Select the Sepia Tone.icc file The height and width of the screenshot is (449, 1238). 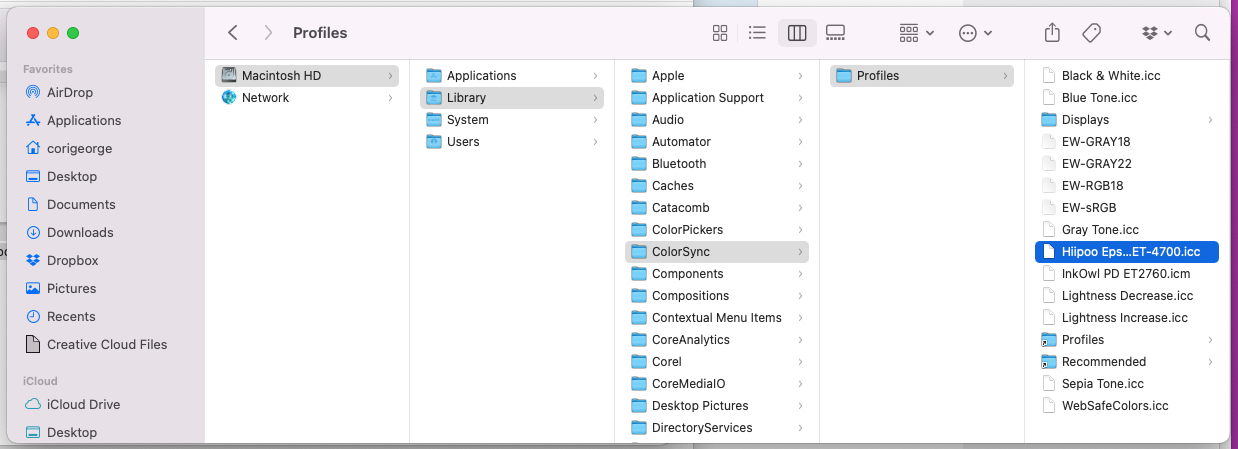coord(1102,383)
